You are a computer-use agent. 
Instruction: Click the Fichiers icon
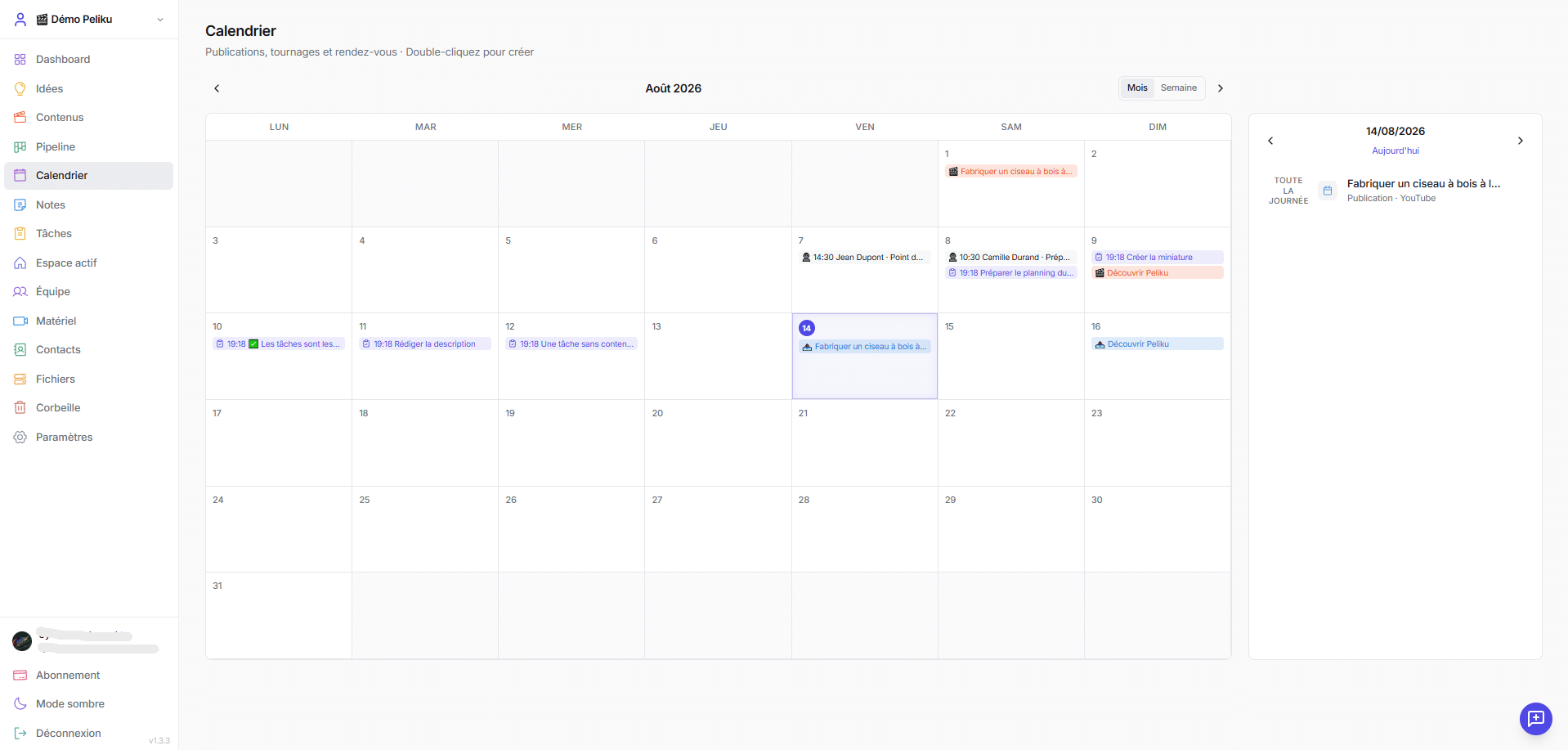[20, 379]
